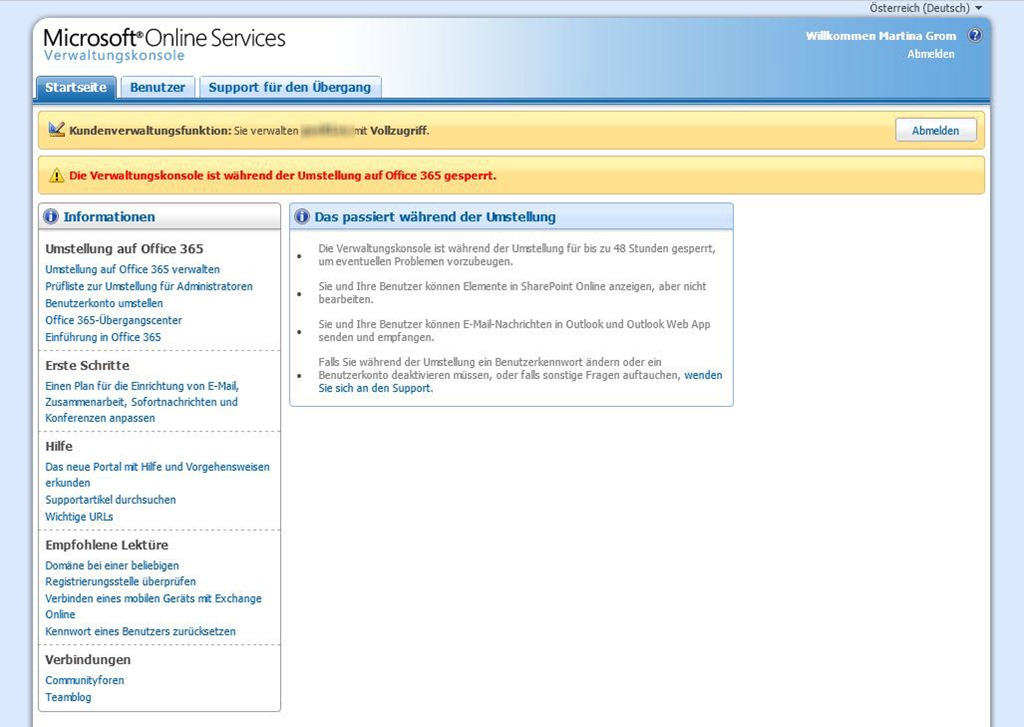Switch to the Startseite tab

pyautogui.click(x=76, y=88)
